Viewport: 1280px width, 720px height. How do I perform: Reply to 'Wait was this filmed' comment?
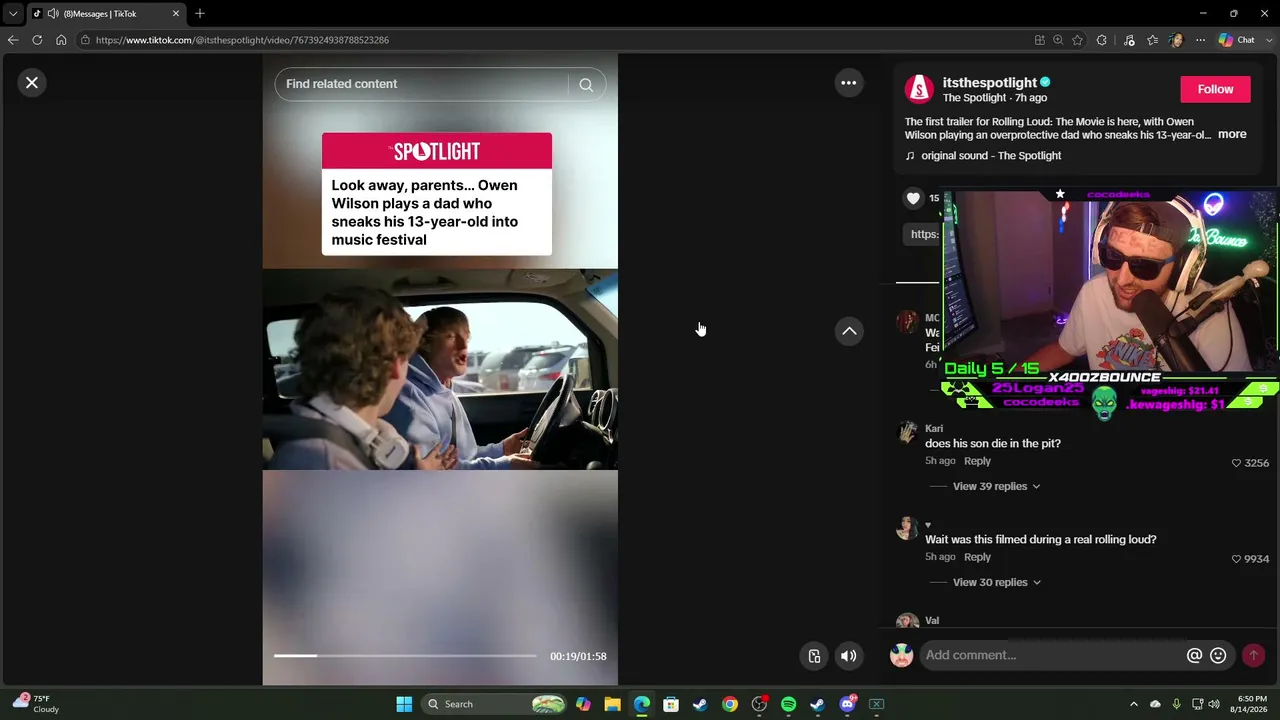click(x=977, y=557)
